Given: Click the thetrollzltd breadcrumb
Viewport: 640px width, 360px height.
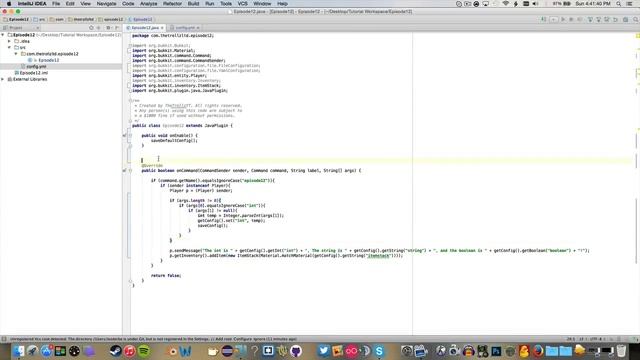Looking at the screenshot, I should [x=82, y=19].
